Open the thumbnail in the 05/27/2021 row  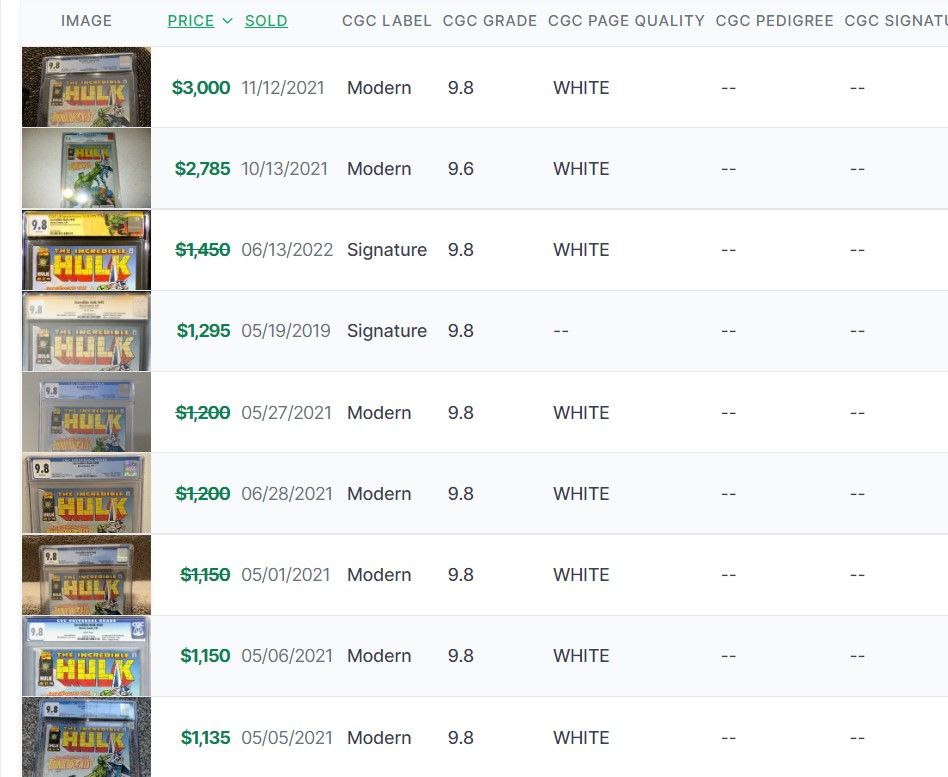[86, 412]
